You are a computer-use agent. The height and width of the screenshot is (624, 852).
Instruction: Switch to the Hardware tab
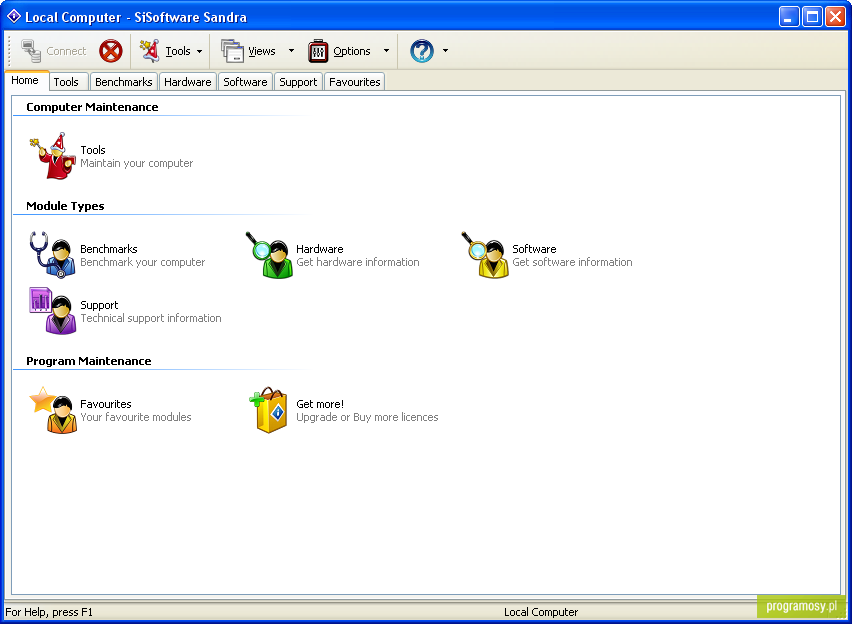click(187, 82)
